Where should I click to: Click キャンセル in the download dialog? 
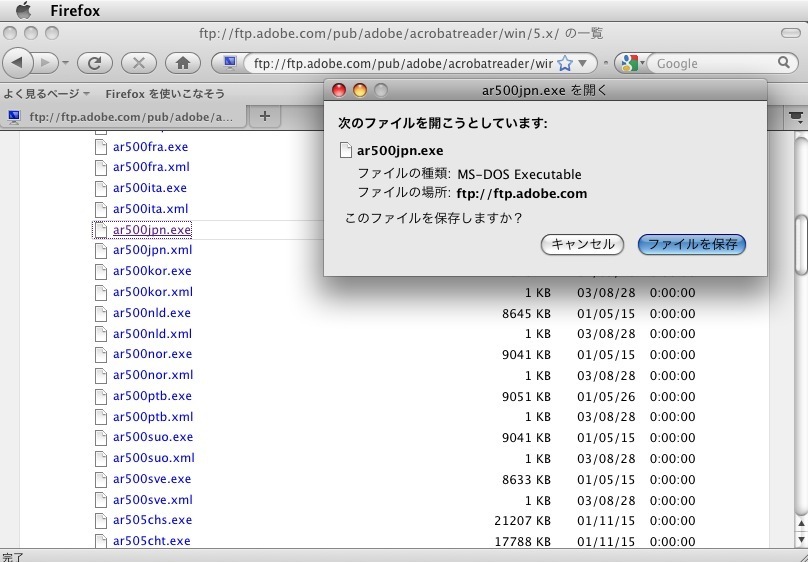coord(582,244)
